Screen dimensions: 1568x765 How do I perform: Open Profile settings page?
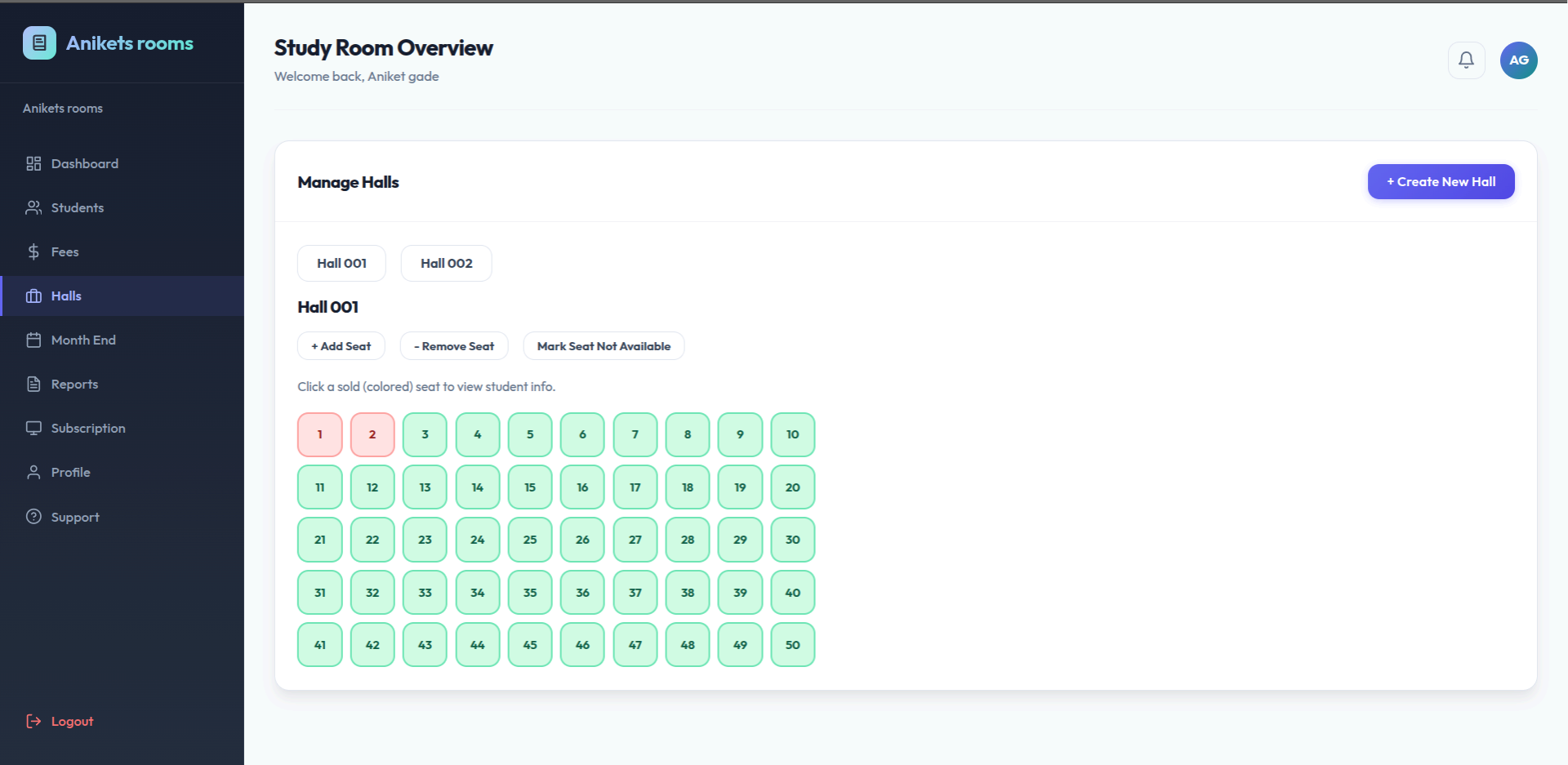pos(122,472)
